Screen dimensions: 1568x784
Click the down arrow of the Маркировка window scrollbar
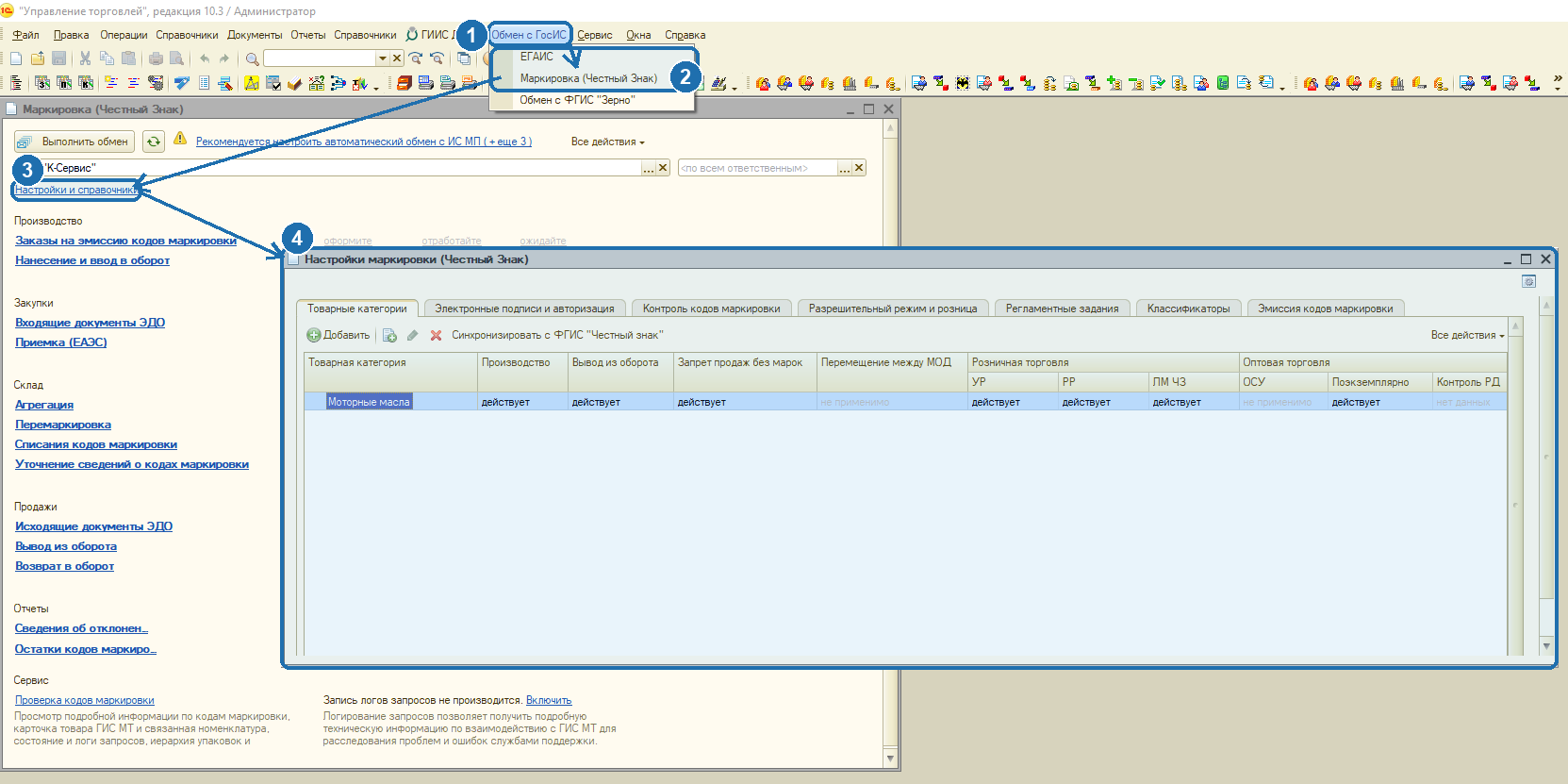[890, 759]
